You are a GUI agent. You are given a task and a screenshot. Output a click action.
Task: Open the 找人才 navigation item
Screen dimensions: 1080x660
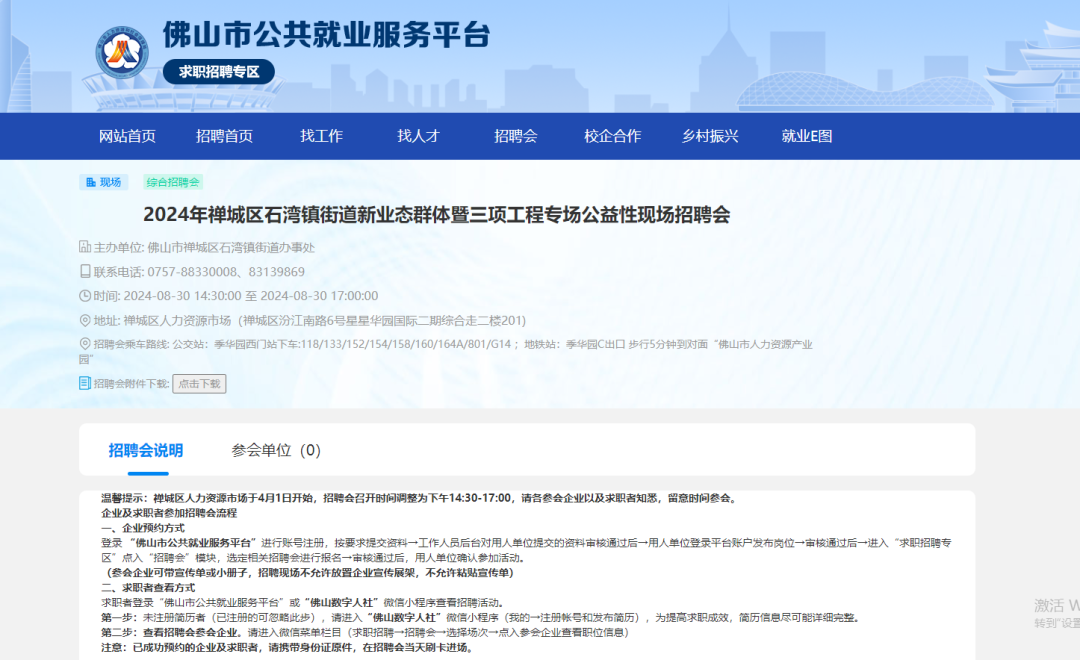click(418, 136)
